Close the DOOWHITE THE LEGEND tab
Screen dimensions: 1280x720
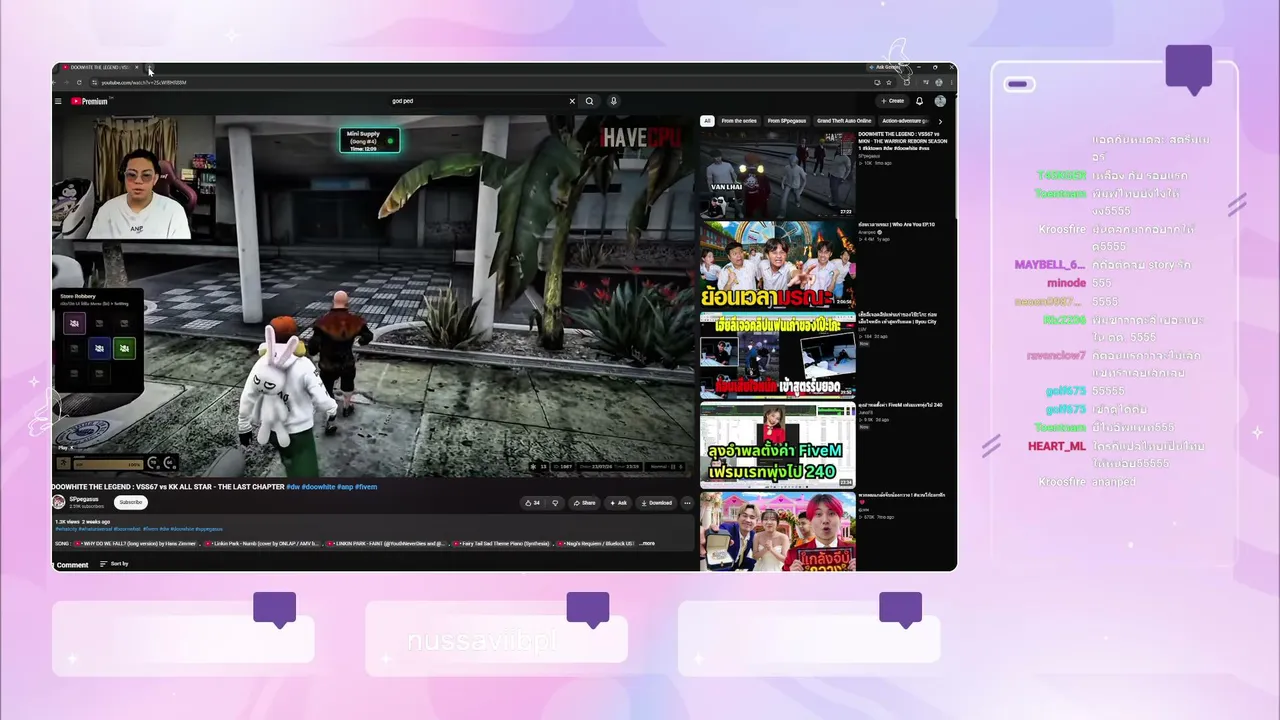tap(137, 68)
